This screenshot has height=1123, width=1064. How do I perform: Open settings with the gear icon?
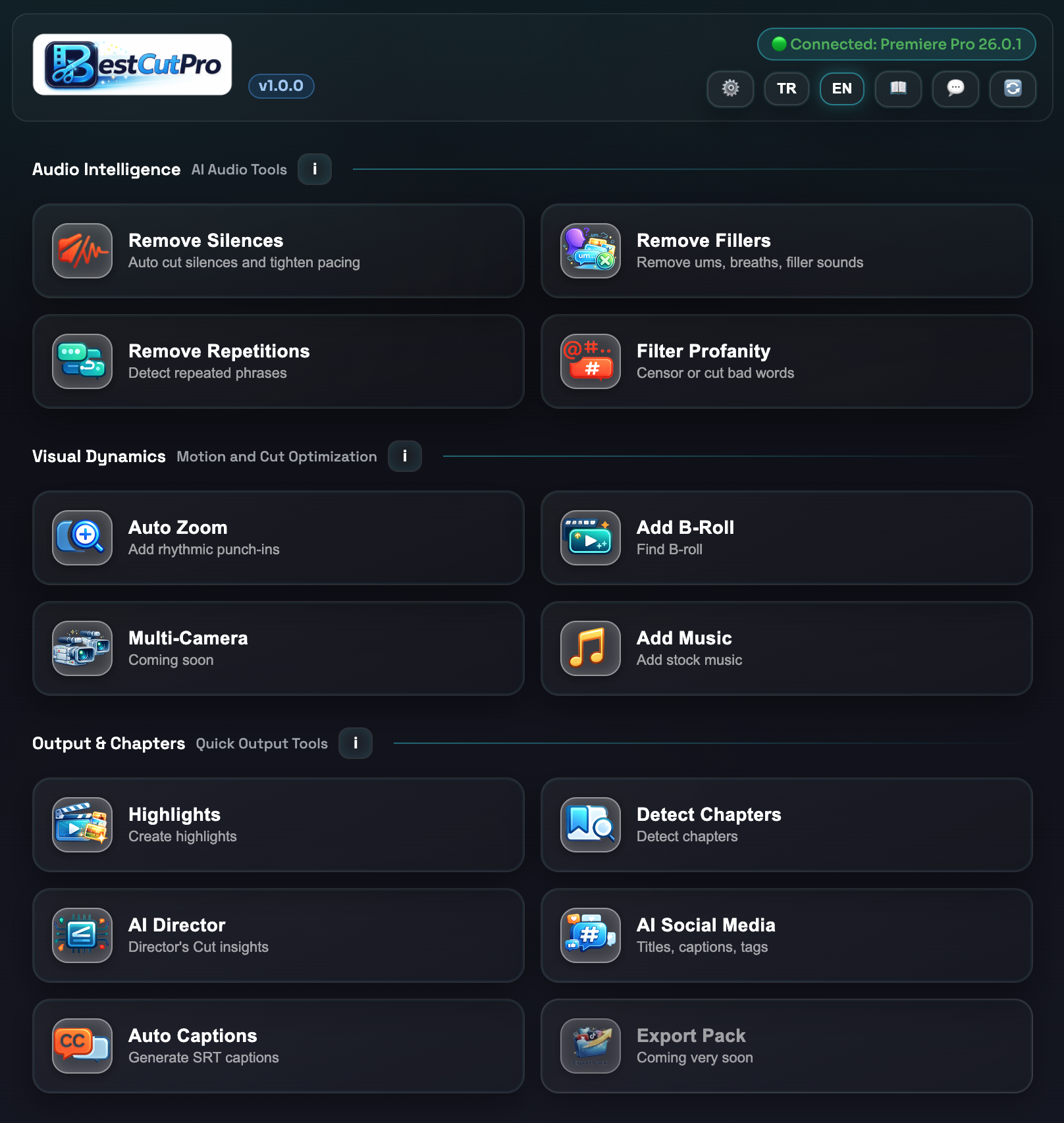point(730,88)
